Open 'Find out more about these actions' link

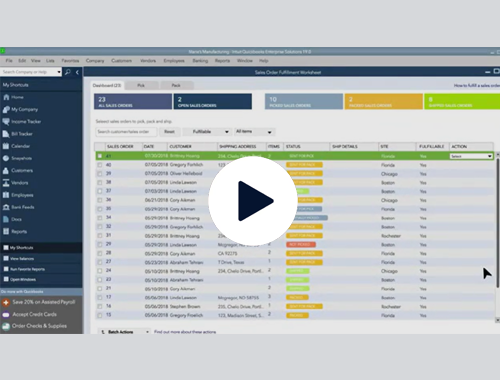pyautogui.click(x=185, y=332)
